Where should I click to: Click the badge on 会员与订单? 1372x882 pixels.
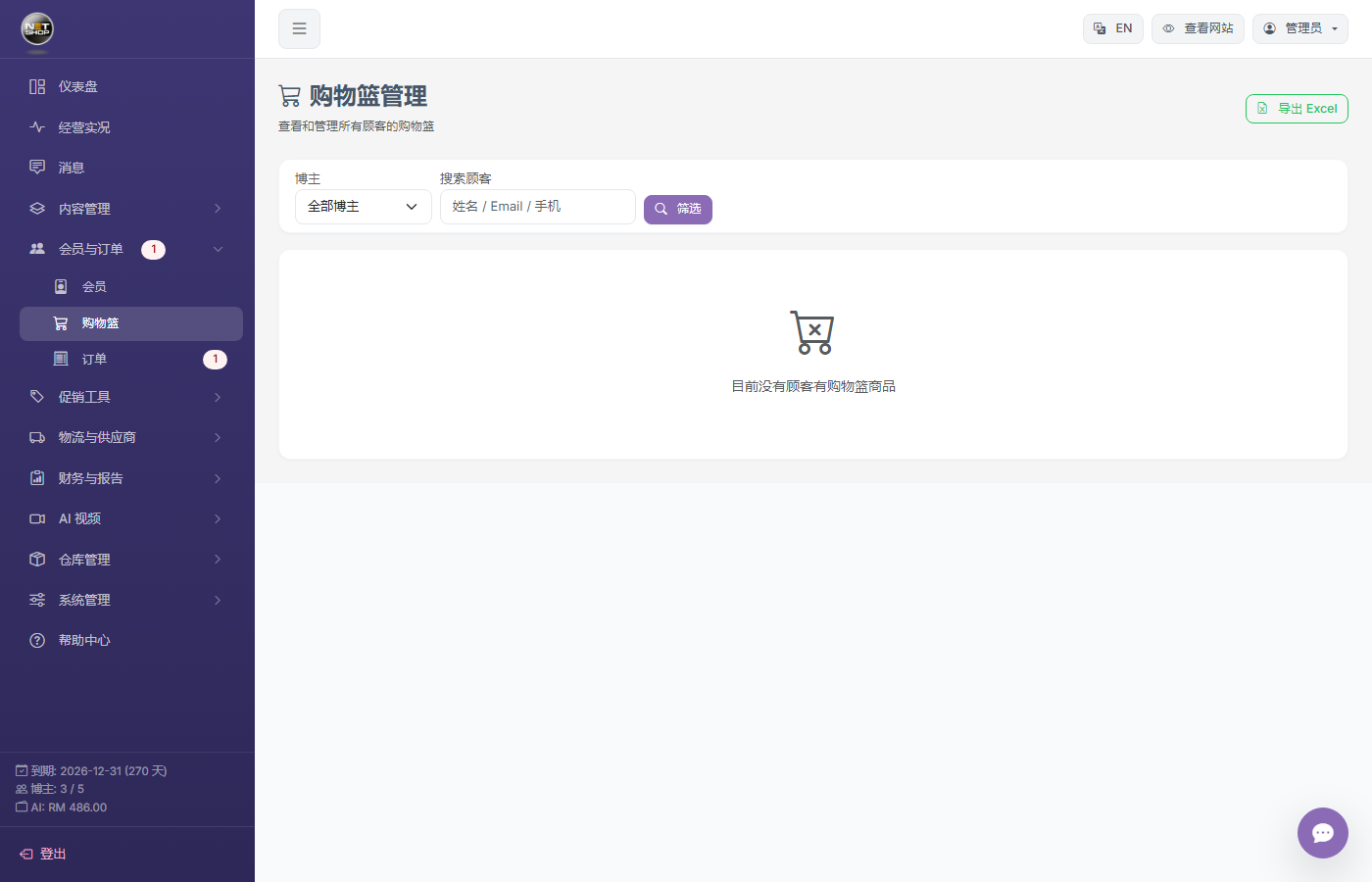pyautogui.click(x=153, y=249)
